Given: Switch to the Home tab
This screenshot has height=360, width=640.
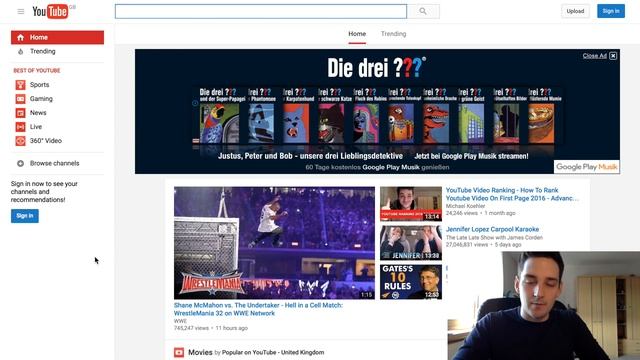Looking at the screenshot, I should (x=357, y=34).
